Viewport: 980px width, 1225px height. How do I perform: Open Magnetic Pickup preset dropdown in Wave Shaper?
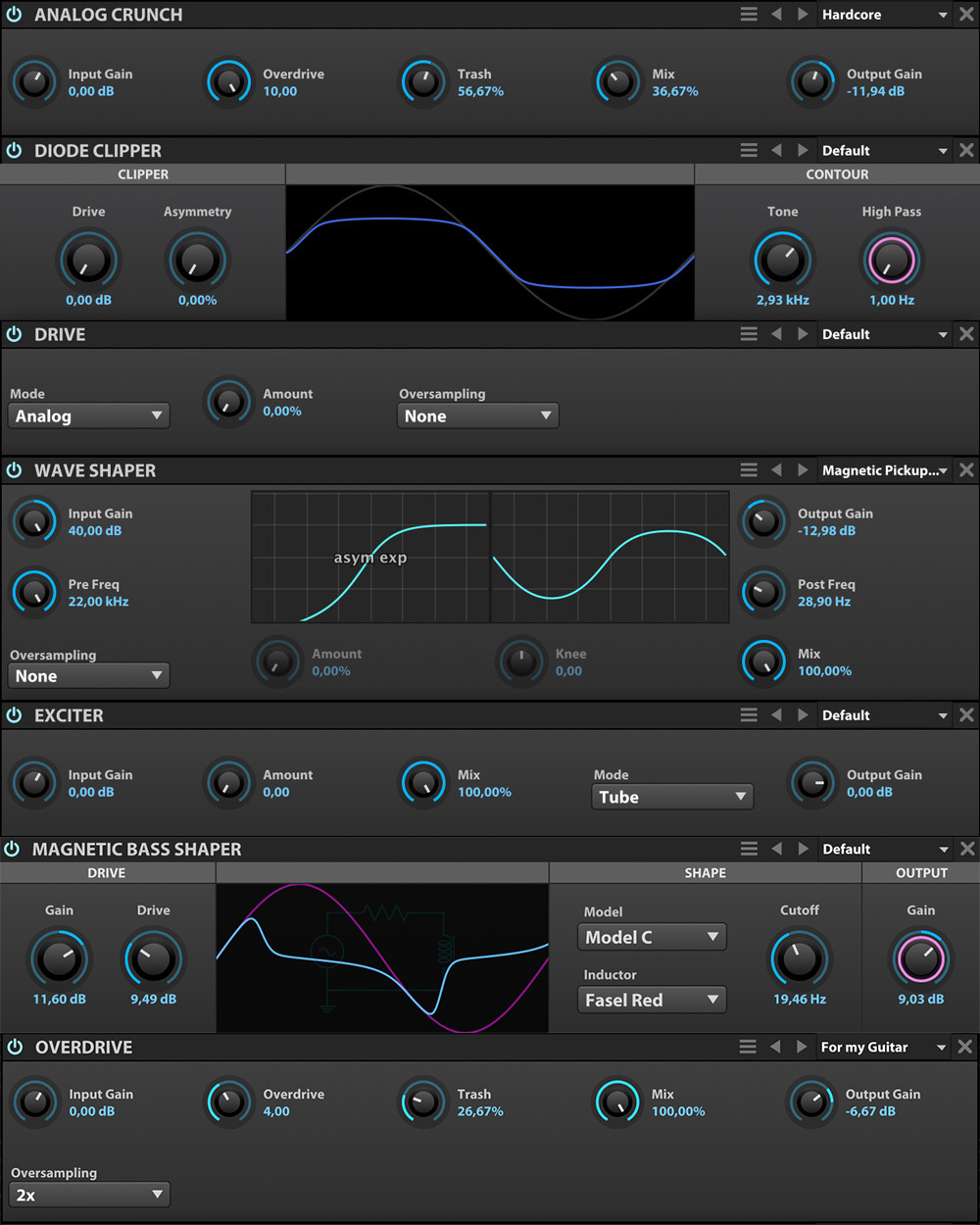tap(885, 470)
